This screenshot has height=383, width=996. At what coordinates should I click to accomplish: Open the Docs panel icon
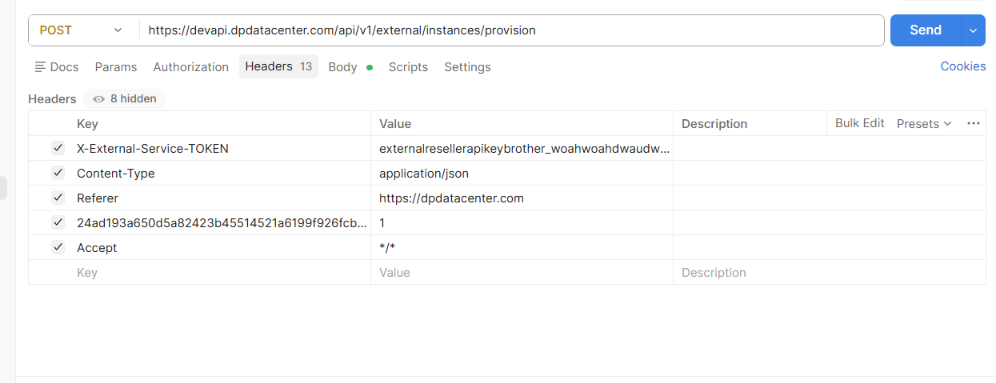[41, 67]
